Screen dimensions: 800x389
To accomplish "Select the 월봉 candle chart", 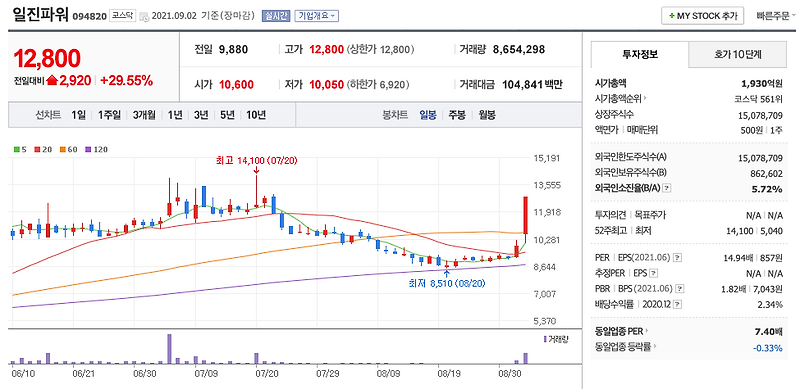I will (487, 115).
